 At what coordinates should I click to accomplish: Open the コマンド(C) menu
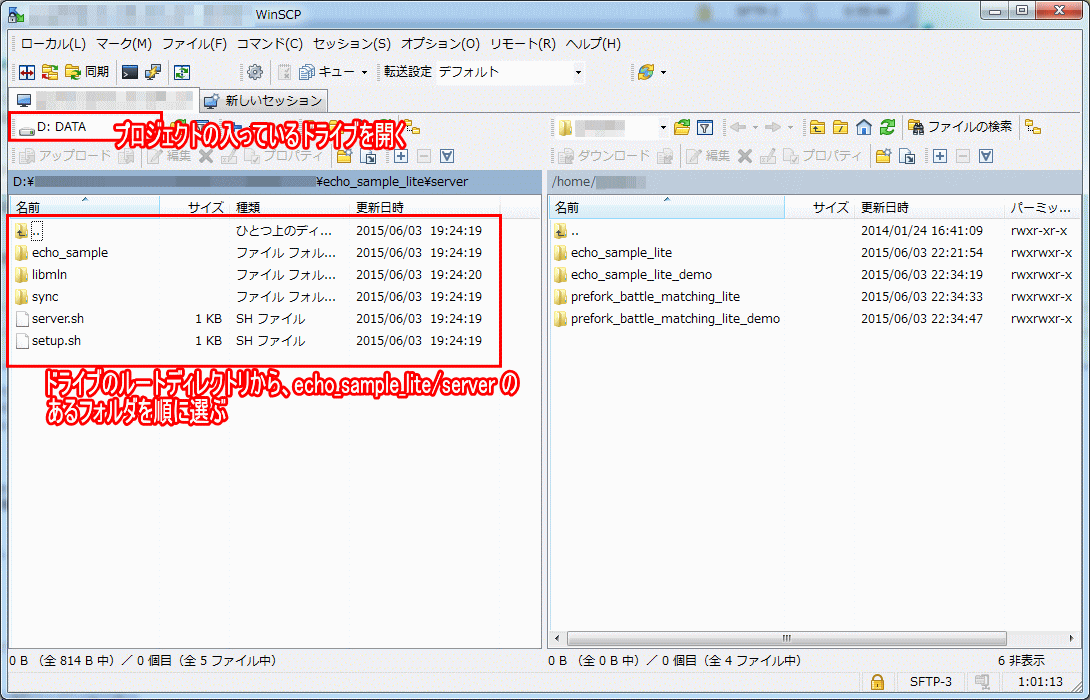click(x=270, y=44)
